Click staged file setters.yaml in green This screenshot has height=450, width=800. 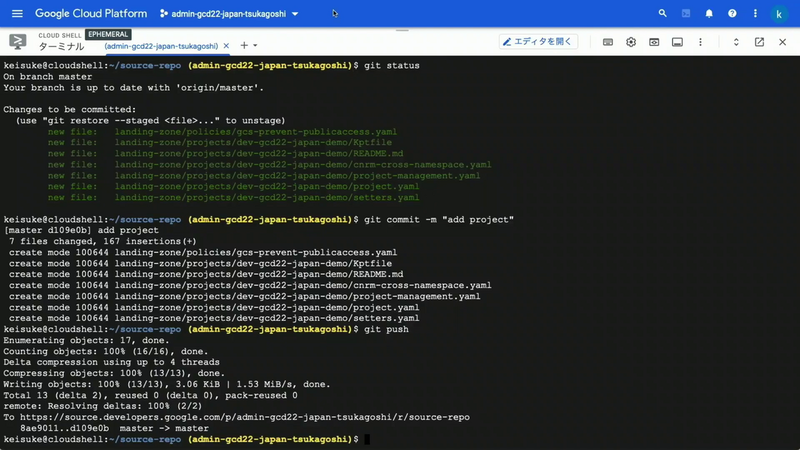[234, 197]
